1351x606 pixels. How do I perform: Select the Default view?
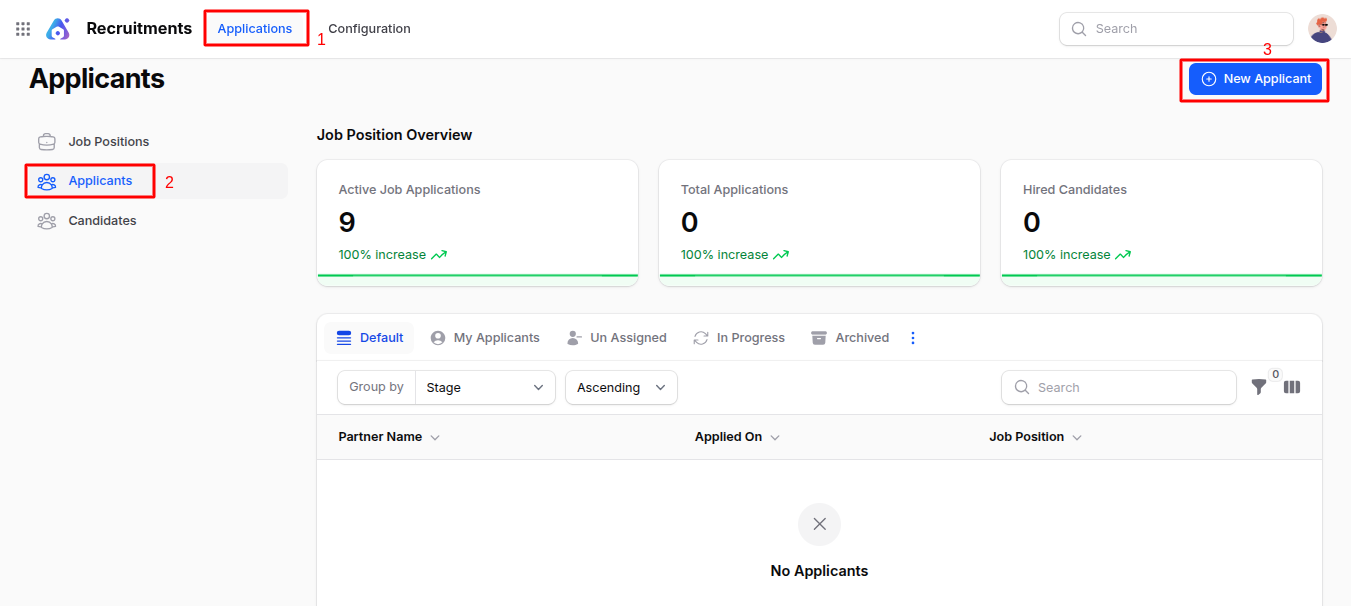[x=369, y=337]
